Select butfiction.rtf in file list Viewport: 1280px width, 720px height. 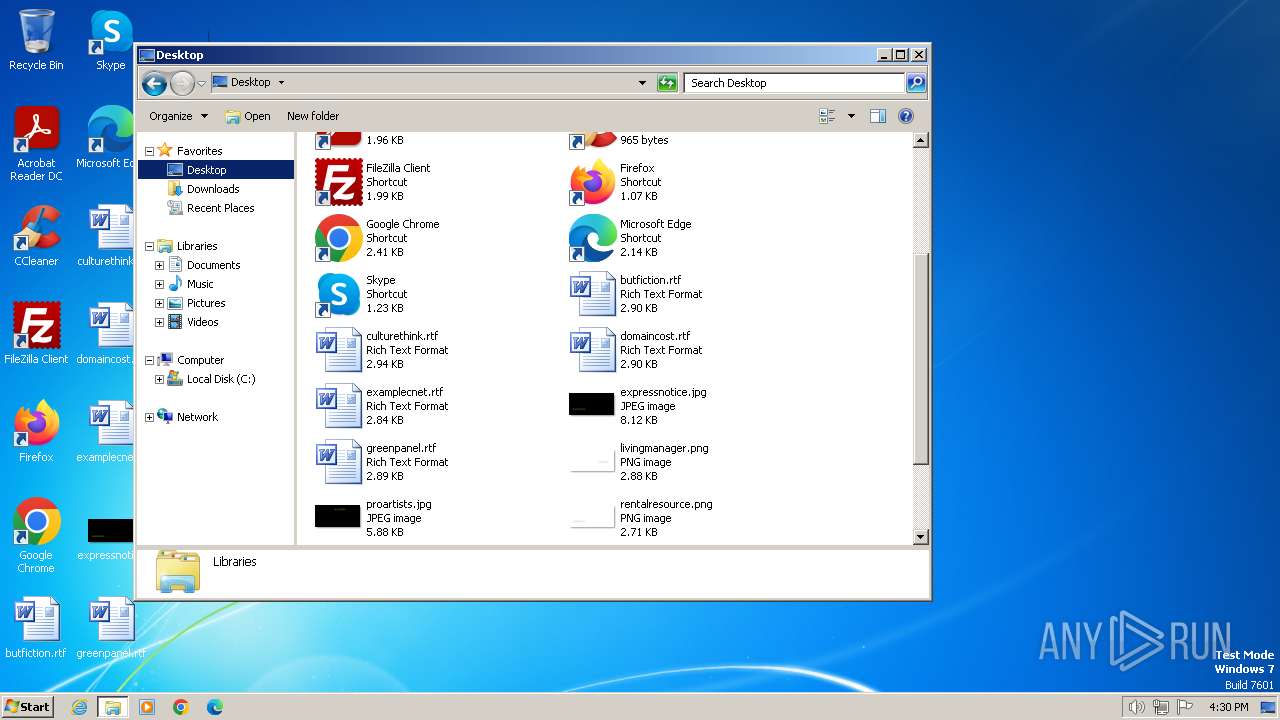coord(635,294)
